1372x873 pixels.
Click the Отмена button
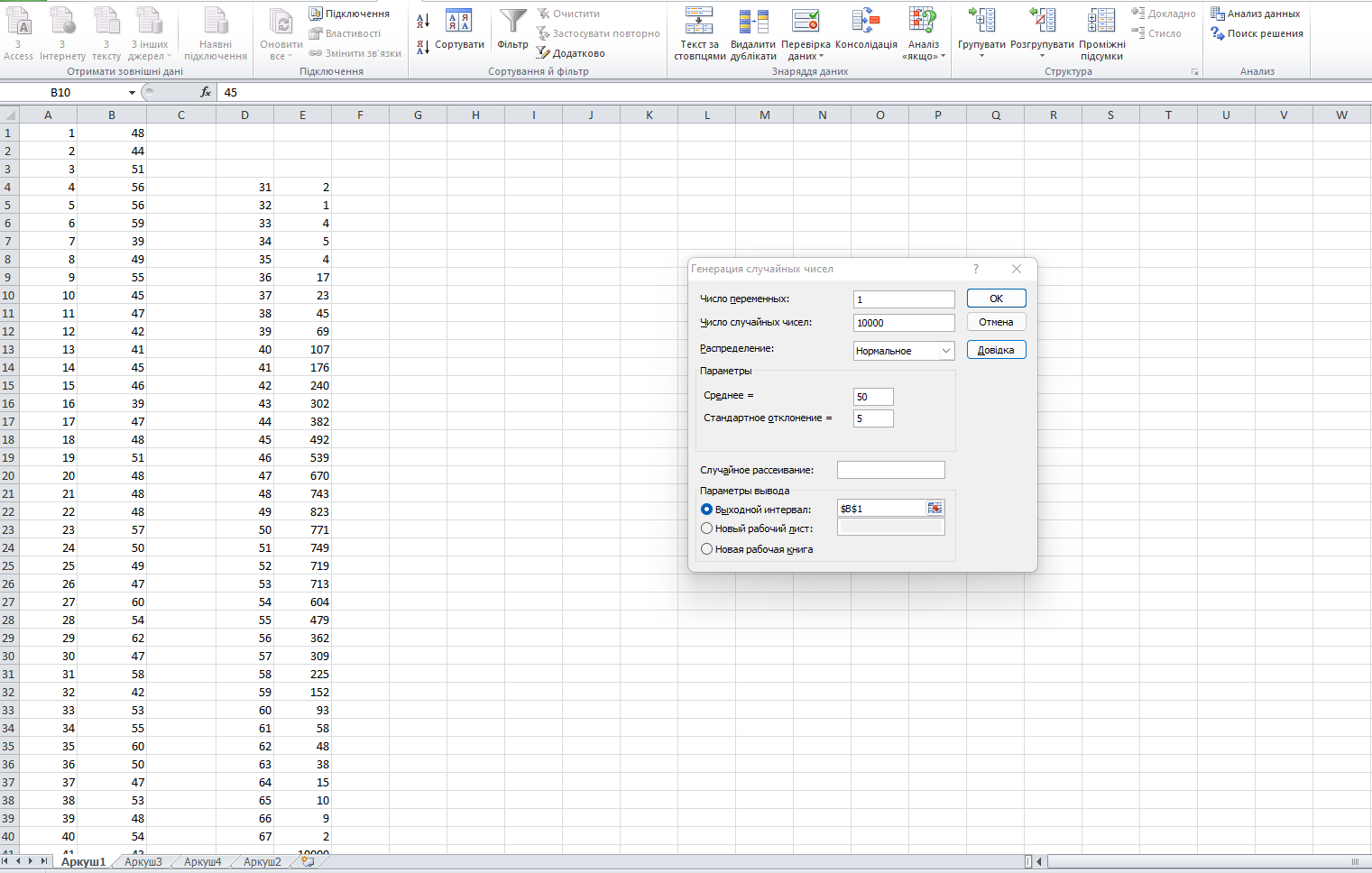pos(996,322)
